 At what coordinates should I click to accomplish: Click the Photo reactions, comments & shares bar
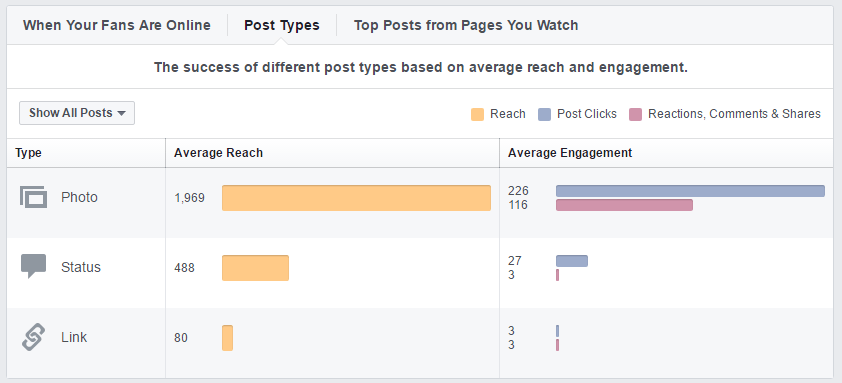[625, 205]
